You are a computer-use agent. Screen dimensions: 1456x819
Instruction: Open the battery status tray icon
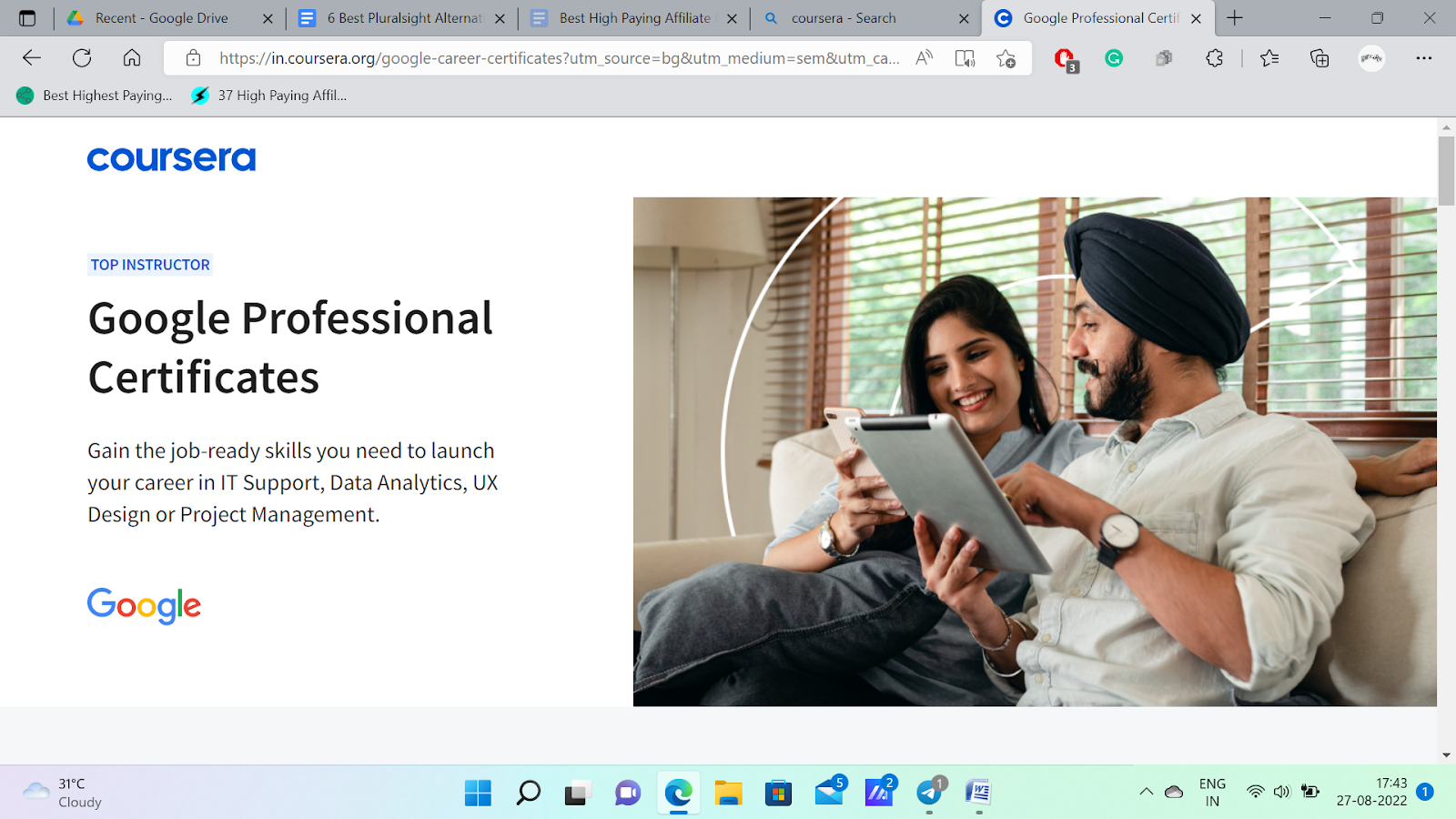1310,792
